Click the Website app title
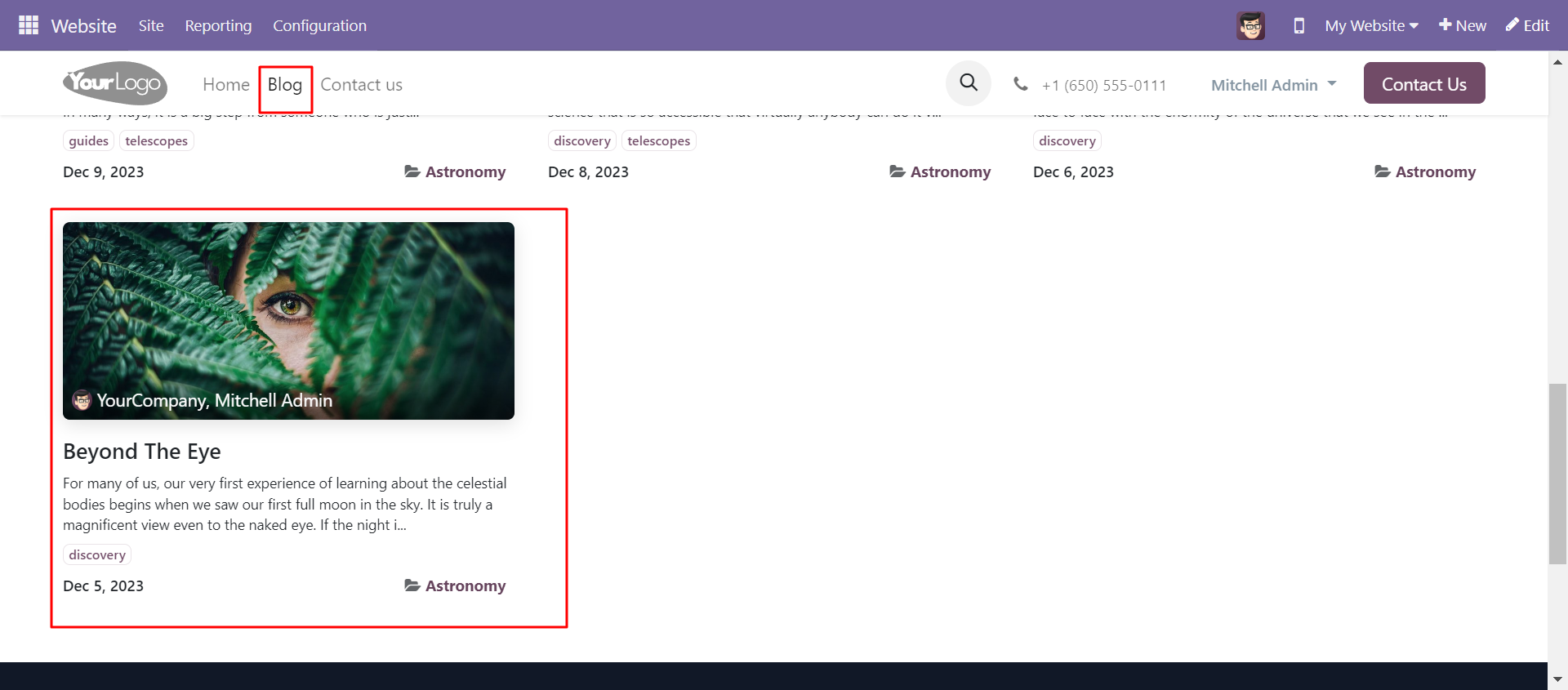1568x690 pixels. (84, 25)
